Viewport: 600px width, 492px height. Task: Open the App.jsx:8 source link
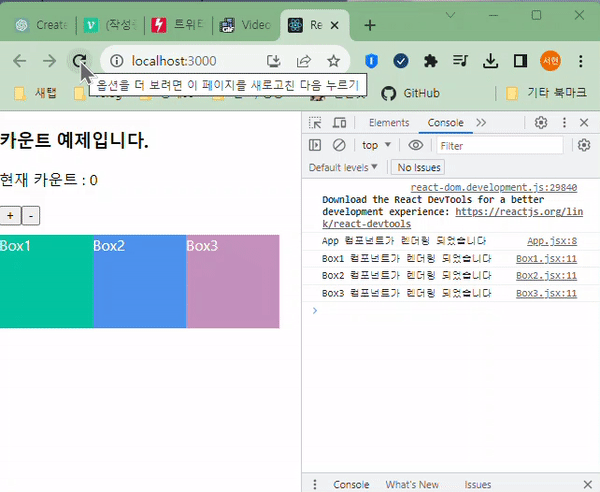[552, 241]
